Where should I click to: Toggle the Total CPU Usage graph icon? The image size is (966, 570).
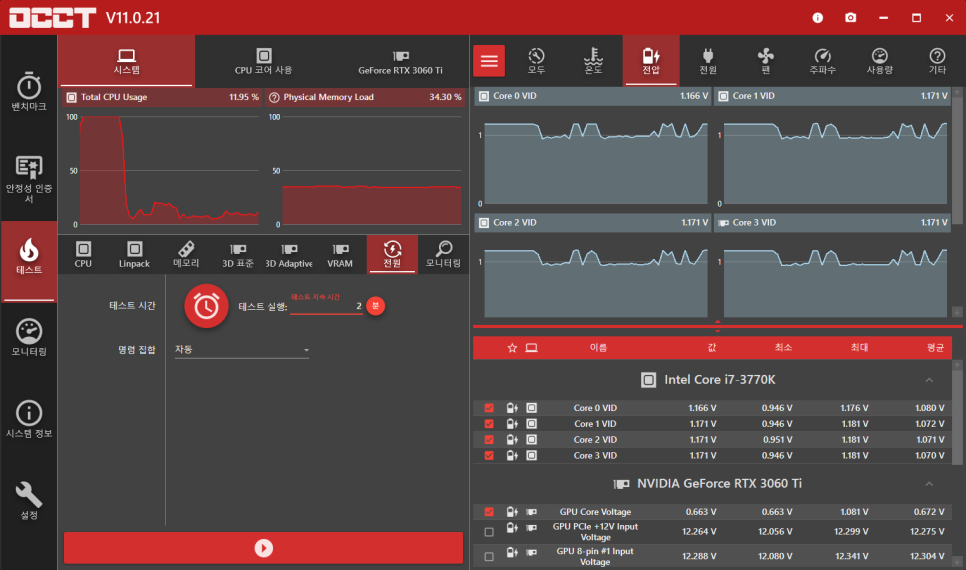(71, 97)
